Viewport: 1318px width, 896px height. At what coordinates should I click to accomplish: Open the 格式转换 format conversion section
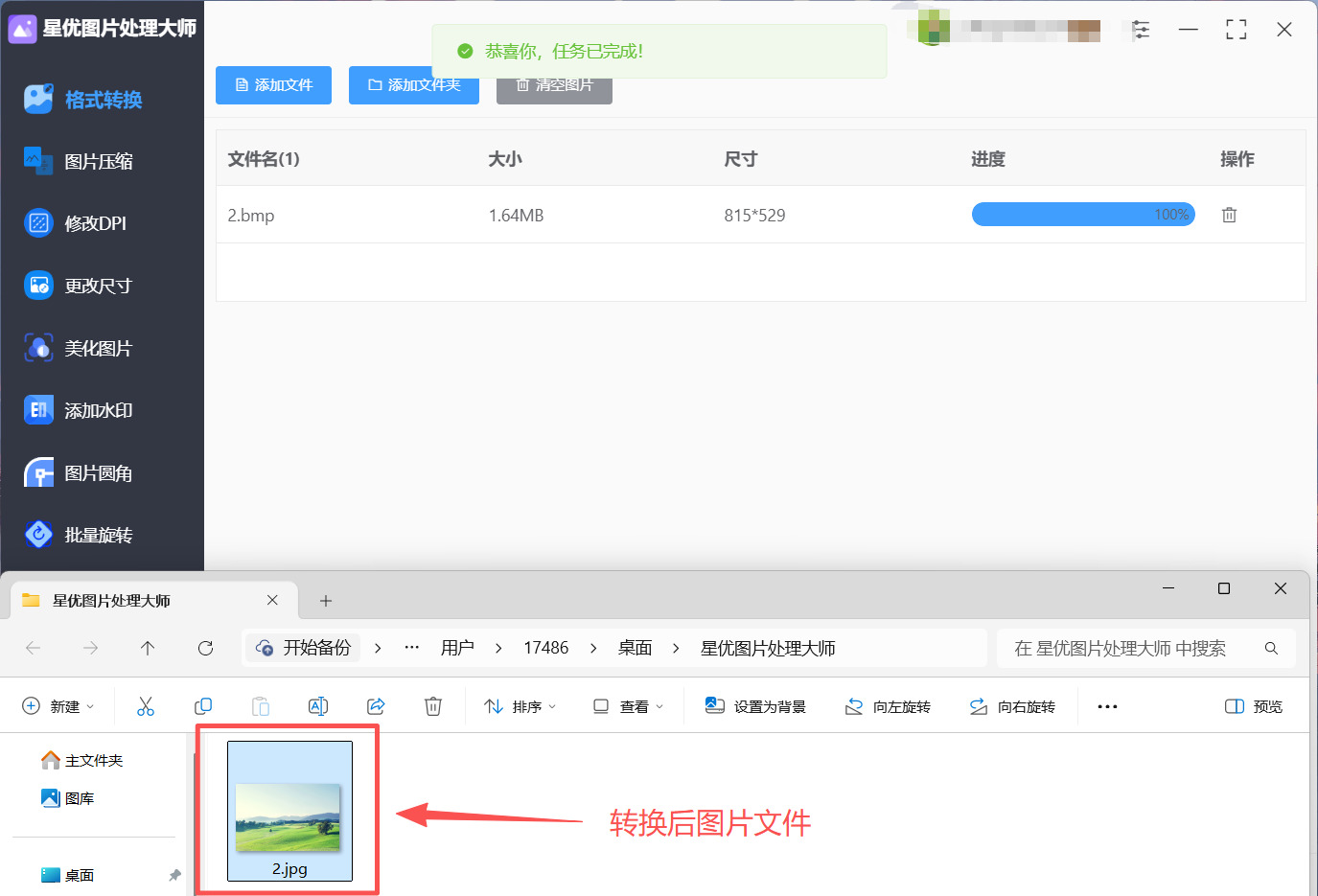83,100
